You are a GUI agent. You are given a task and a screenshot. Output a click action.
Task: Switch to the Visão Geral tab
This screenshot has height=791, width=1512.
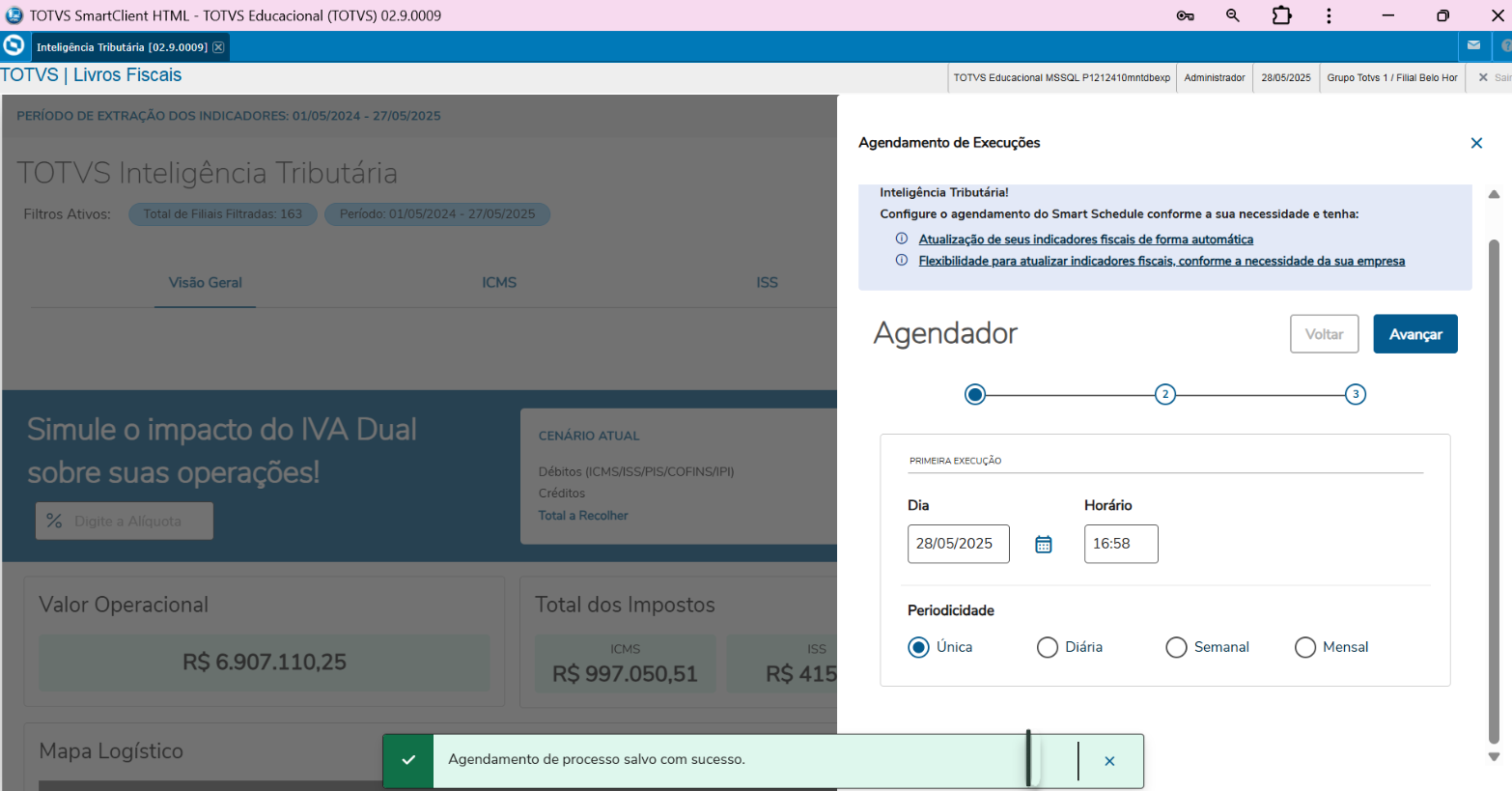tap(206, 283)
